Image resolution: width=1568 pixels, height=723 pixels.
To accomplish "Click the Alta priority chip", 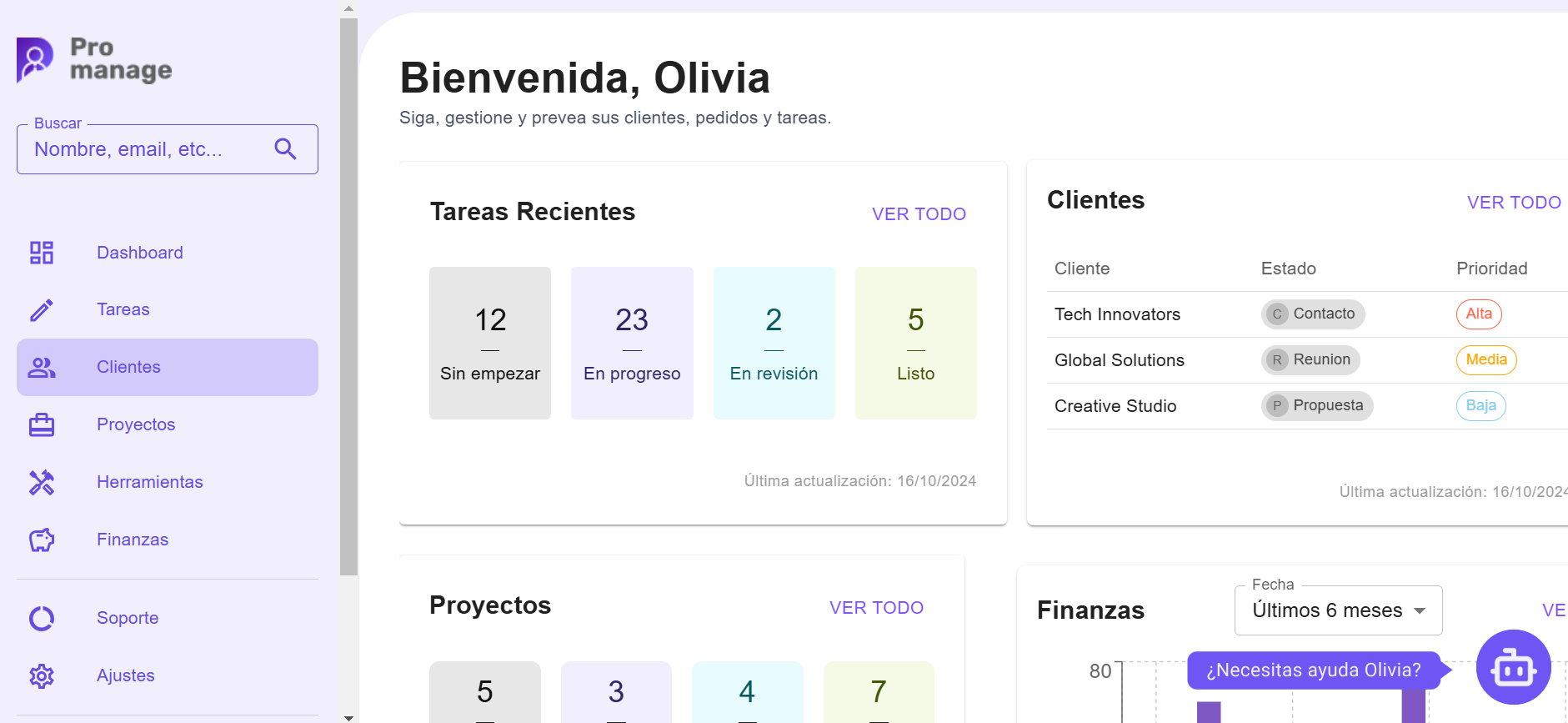I will click(x=1479, y=314).
